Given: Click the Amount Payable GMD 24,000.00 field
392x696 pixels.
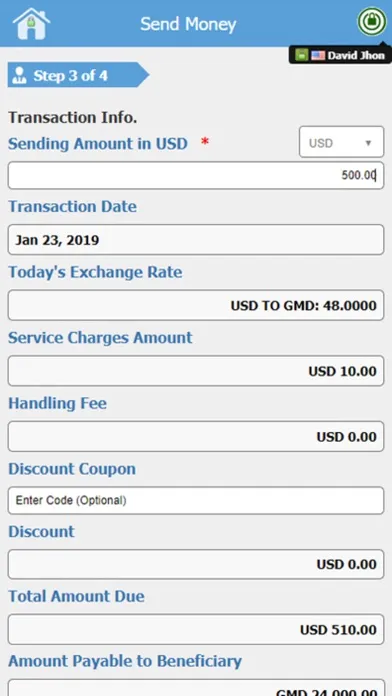Looking at the screenshot, I should (196, 688).
